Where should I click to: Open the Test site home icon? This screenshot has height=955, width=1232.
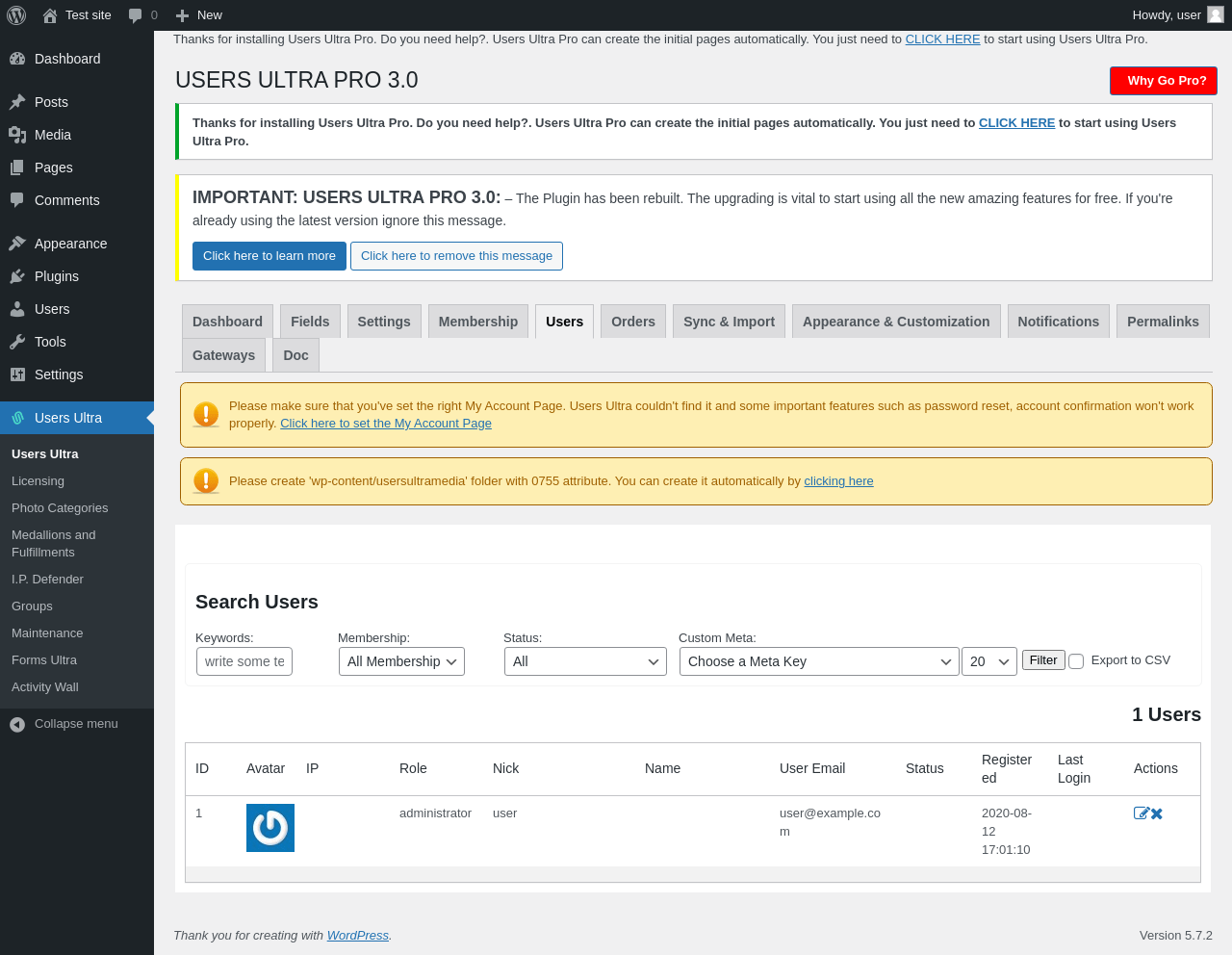(x=50, y=15)
